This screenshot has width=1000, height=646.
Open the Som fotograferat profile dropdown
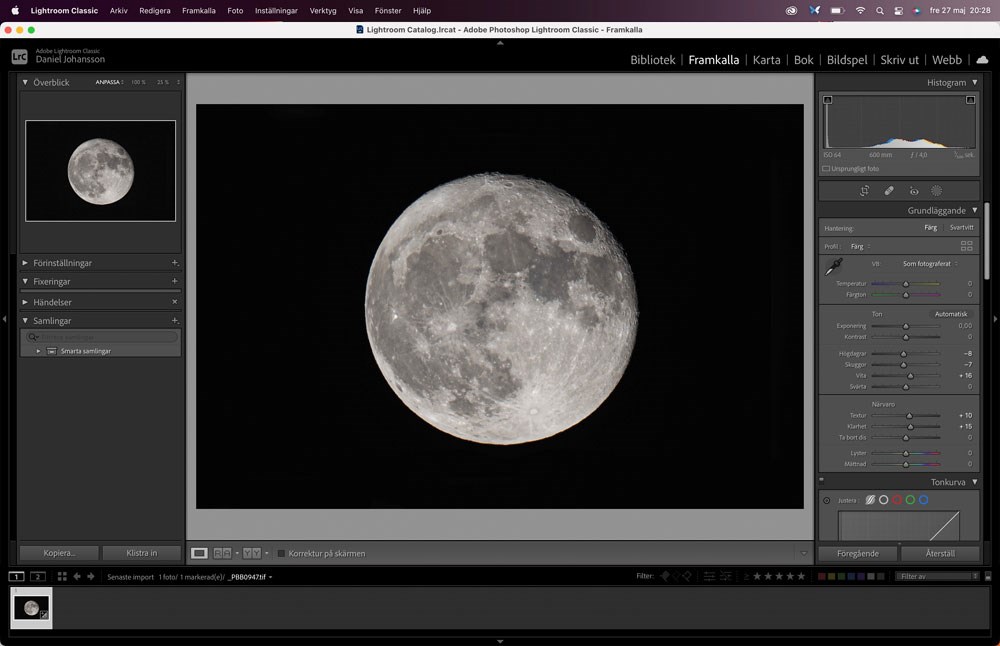pyautogui.click(x=927, y=264)
